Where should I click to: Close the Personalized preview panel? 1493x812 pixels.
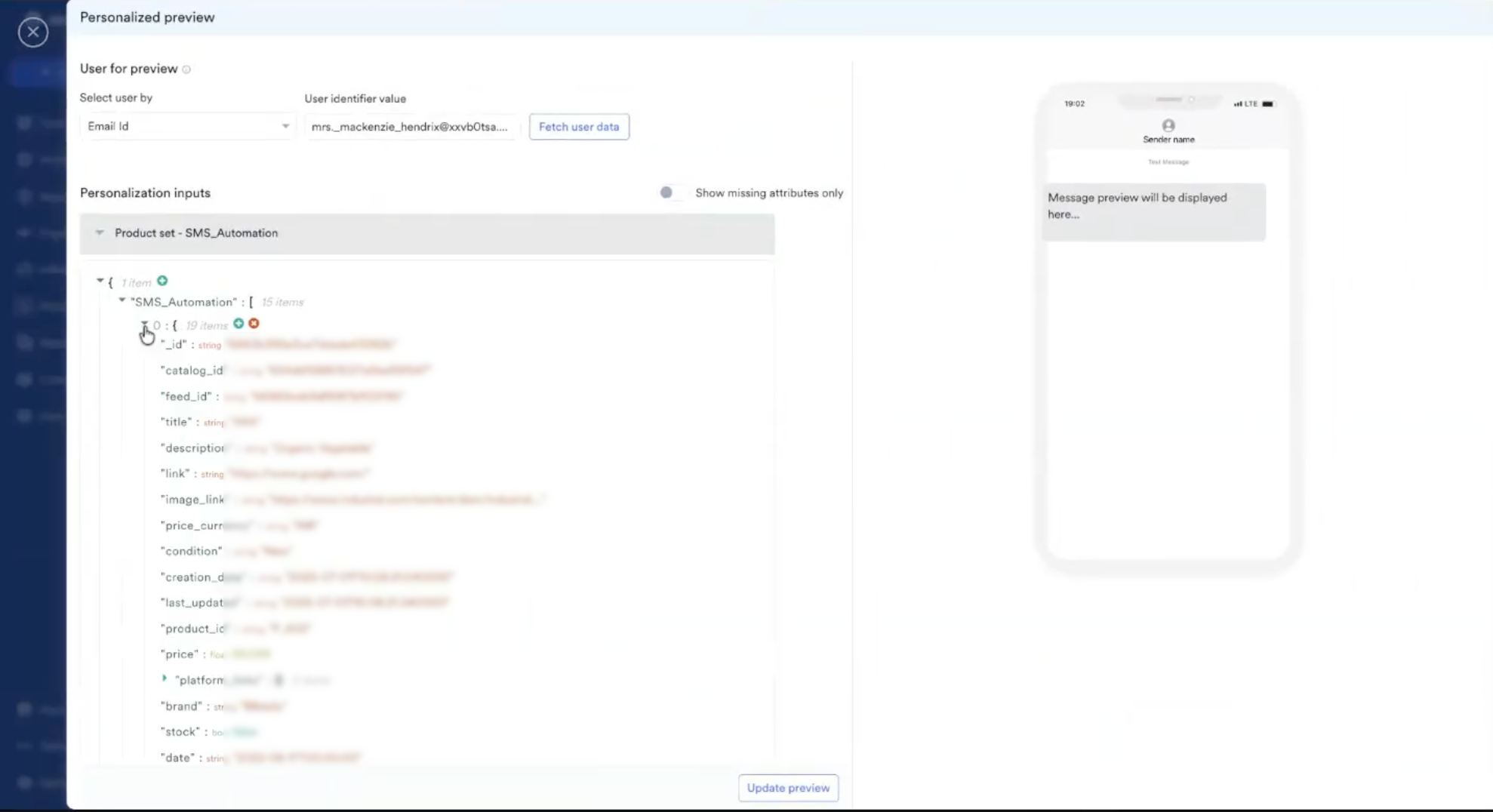pyautogui.click(x=33, y=32)
